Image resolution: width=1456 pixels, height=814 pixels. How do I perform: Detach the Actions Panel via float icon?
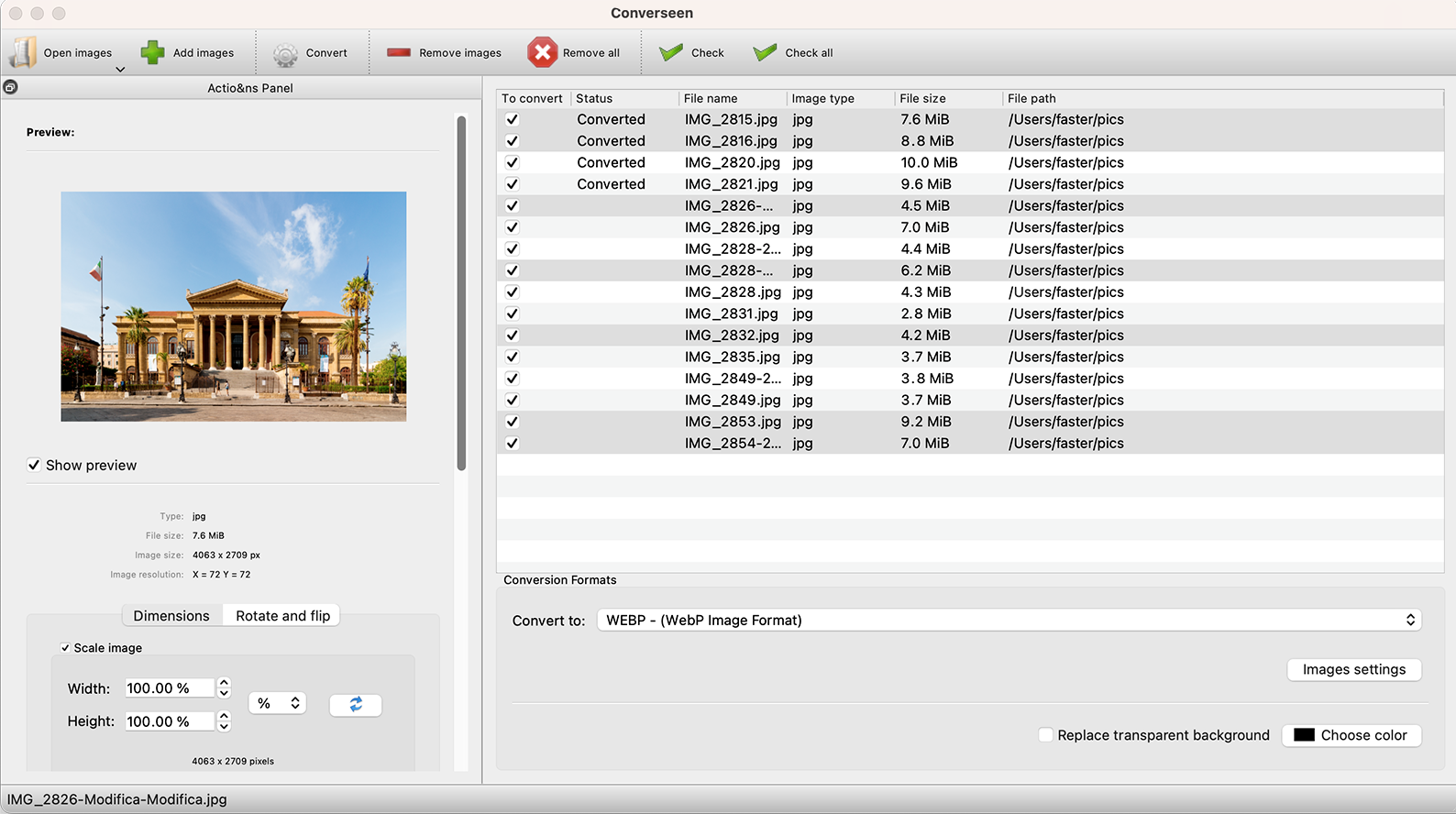10,87
